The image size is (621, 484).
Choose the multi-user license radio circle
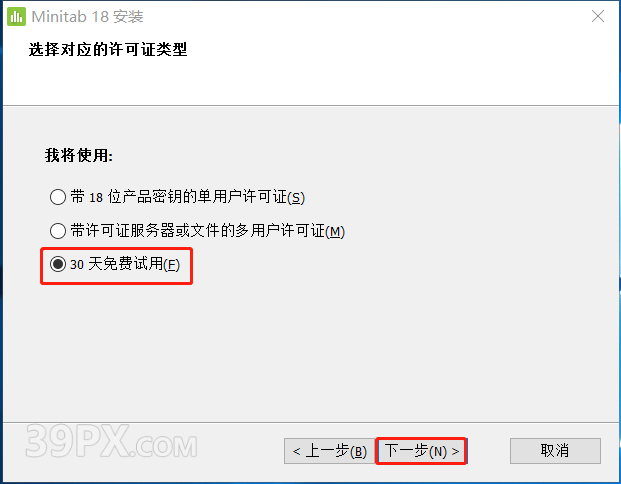click(58, 231)
